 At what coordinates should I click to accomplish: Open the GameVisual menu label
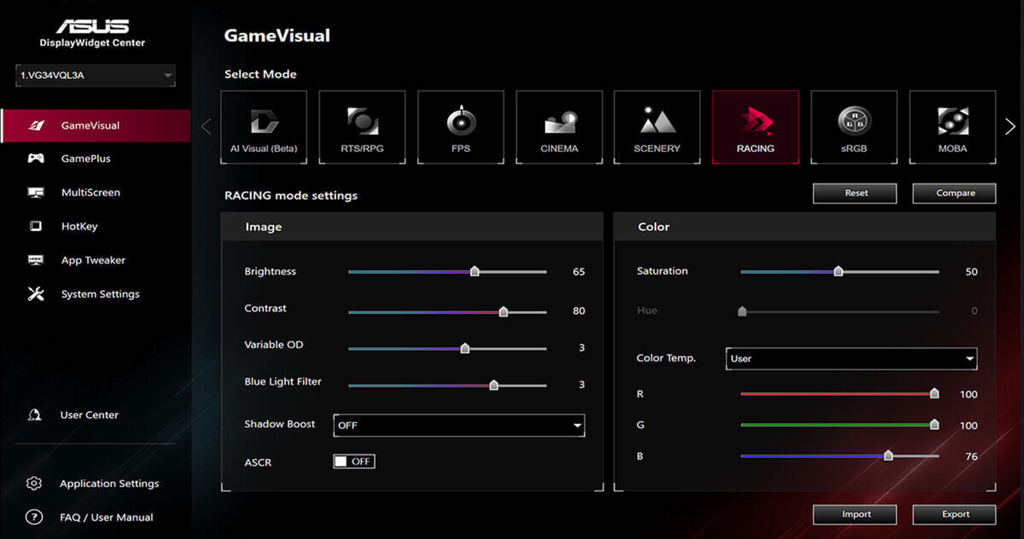tap(90, 125)
